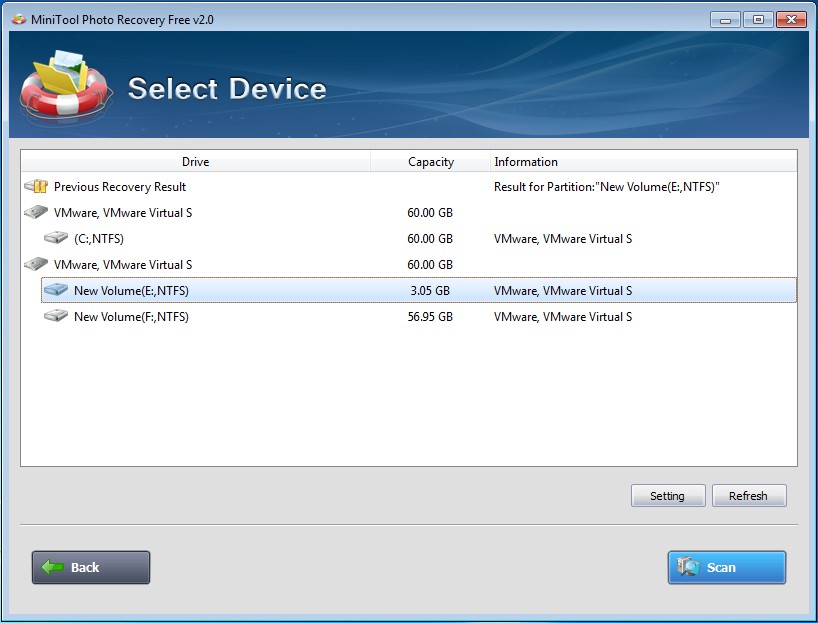Minimize the MiniTool Photo Recovery window
The width and height of the screenshot is (818, 623).
[x=725, y=20]
